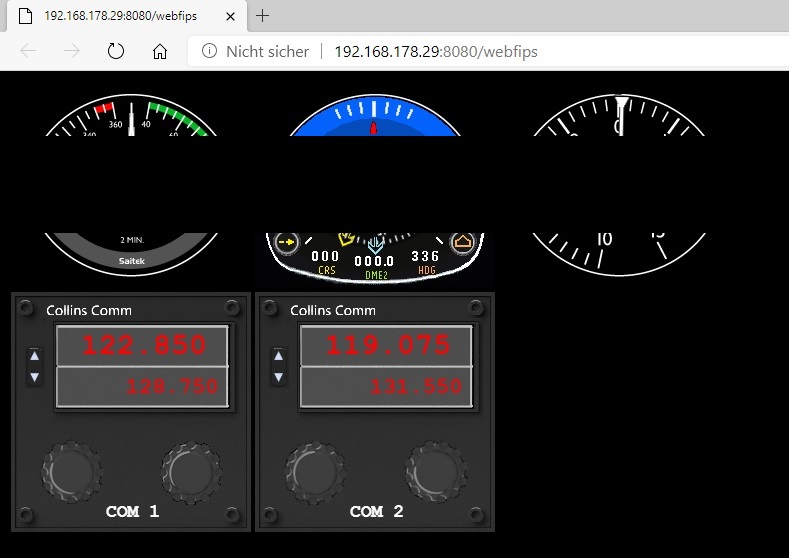Reload the webfips page
This screenshot has height=558, width=789.
coord(116,51)
